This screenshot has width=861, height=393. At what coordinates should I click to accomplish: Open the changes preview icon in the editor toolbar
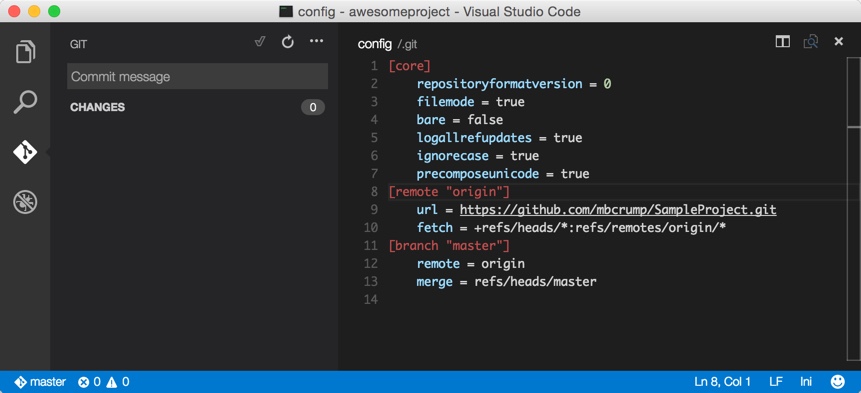[x=811, y=42]
